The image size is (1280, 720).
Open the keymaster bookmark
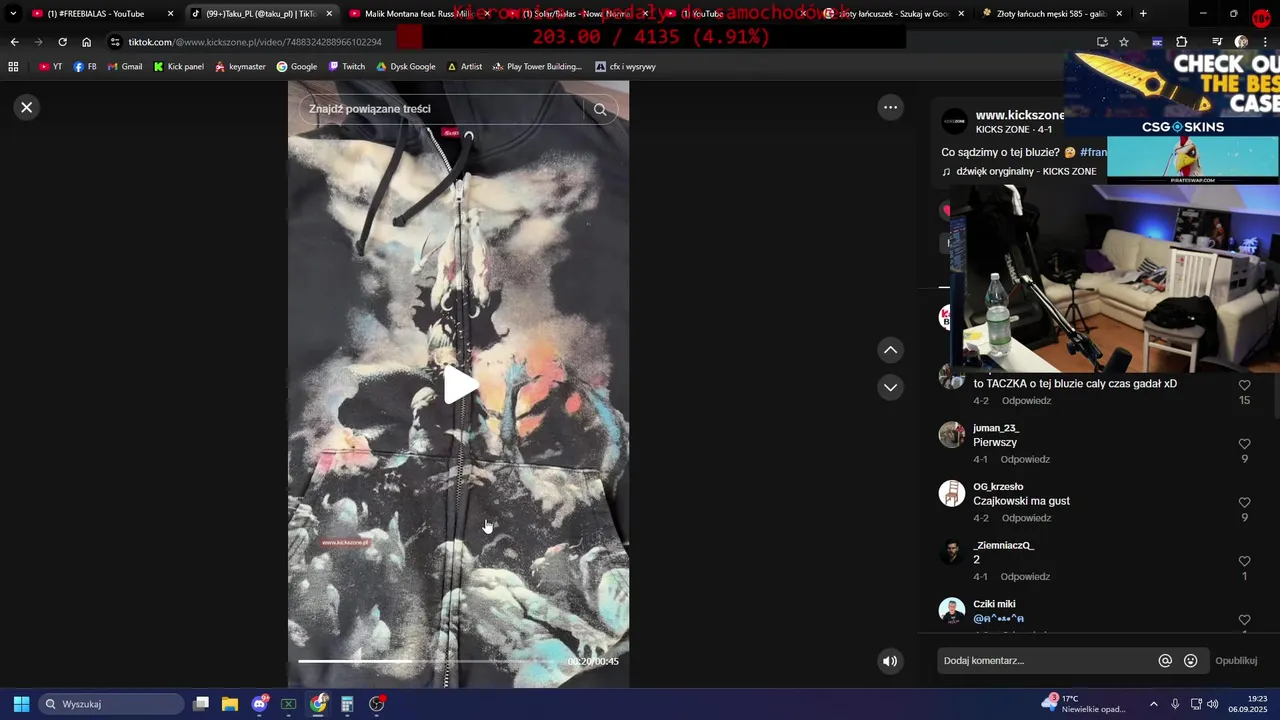tap(240, 67)
